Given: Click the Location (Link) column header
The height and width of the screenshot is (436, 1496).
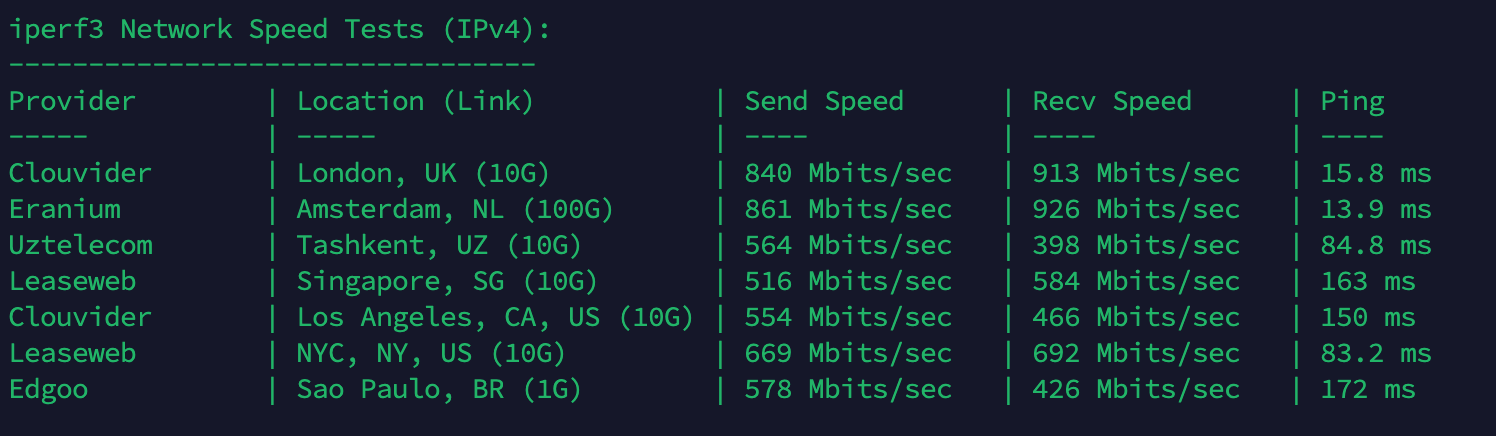Looking at the screenshot, I should [x=415, y=101].
